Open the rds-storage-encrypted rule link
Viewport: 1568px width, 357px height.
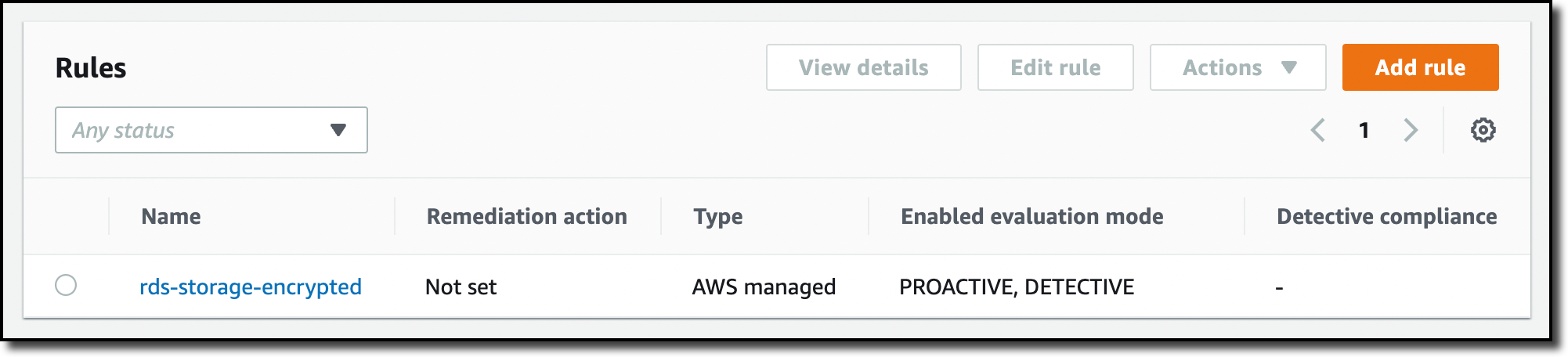tap(251, 287)
